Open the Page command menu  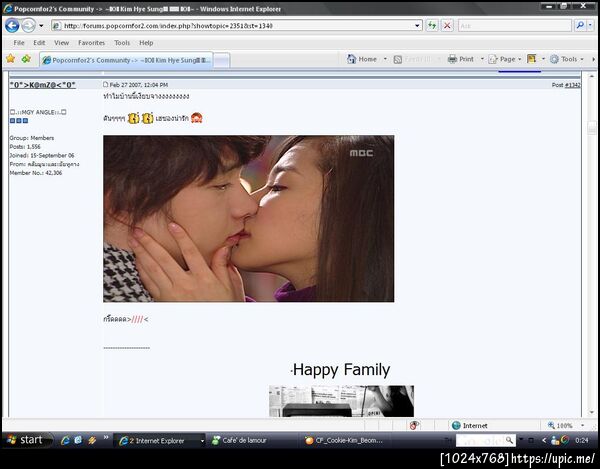(505, 59)
